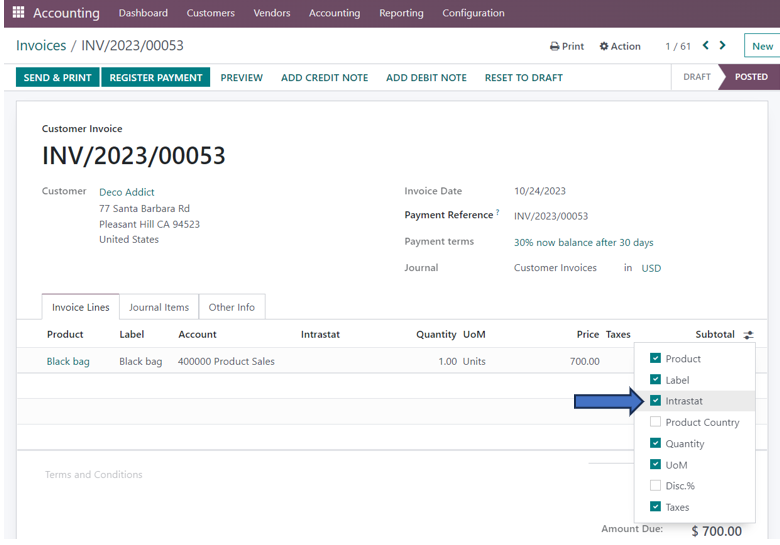Switch to the Other Info tab
The image size is (780, 545).
[x=231, y=307]
